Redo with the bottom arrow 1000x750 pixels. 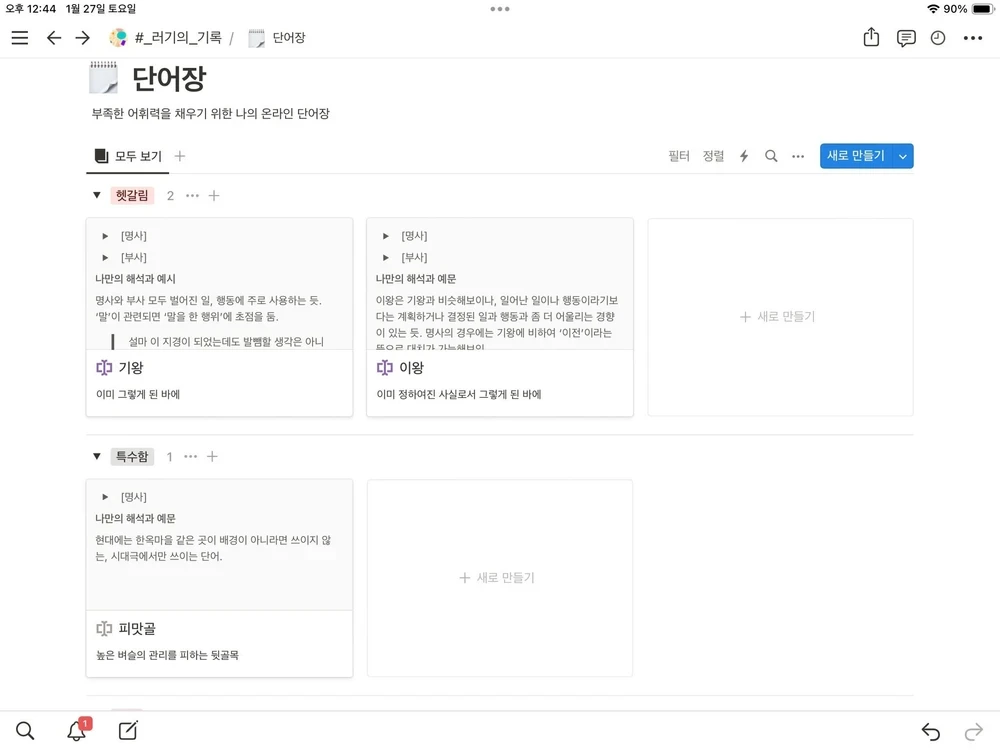973,732
